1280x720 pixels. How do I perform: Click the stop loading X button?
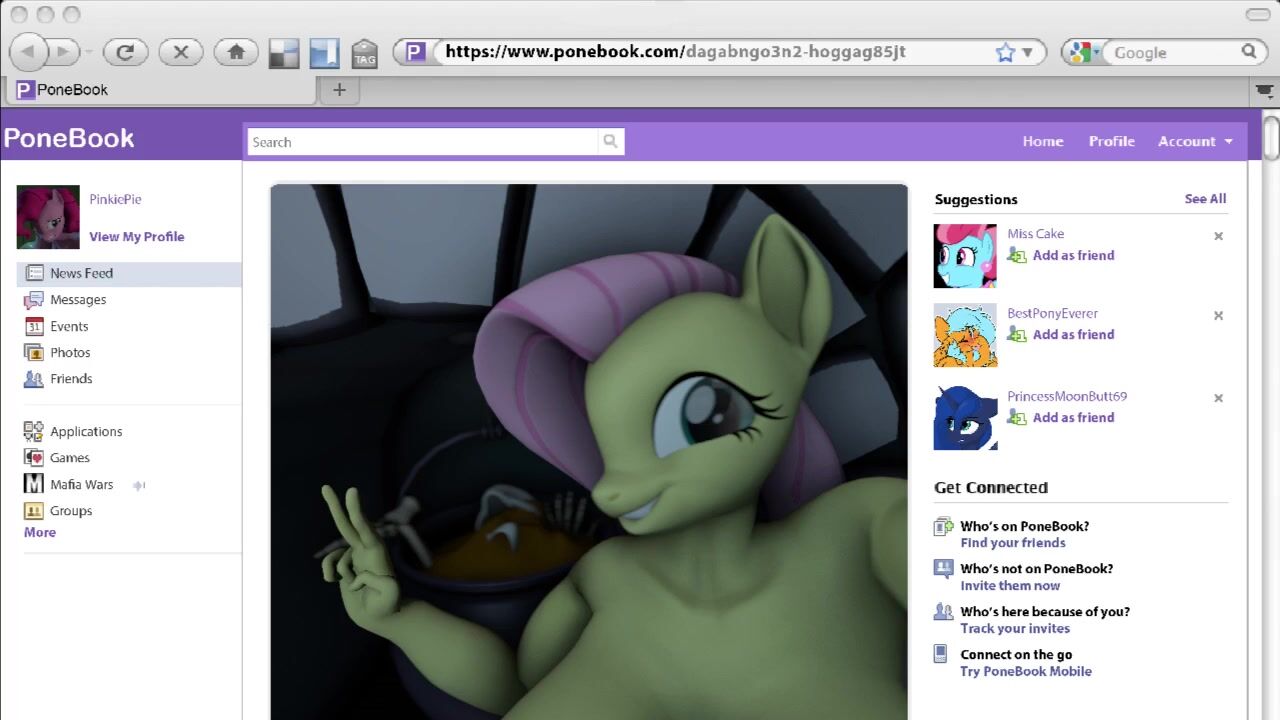[181, 52]
